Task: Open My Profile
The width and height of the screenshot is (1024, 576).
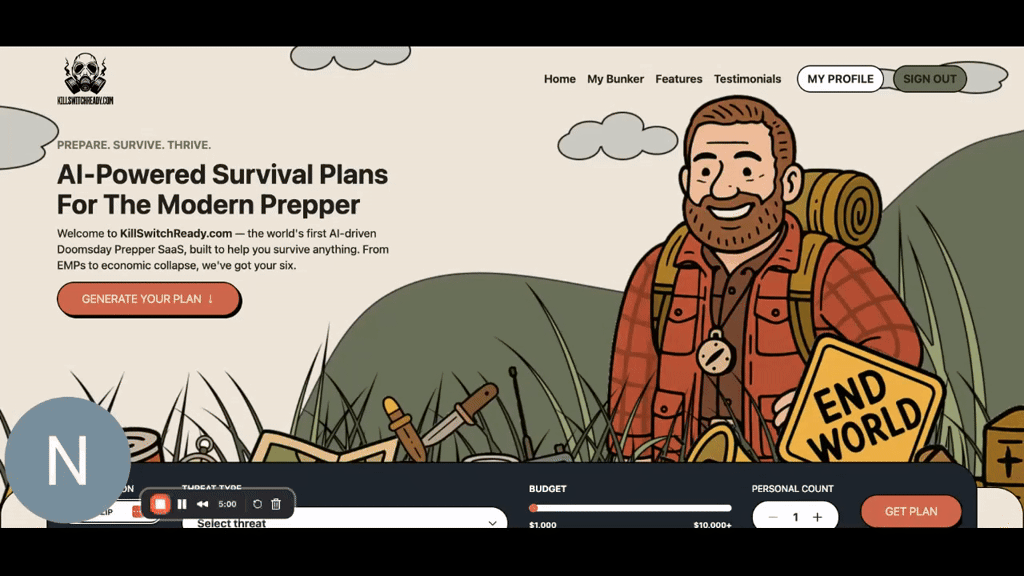Action: 840,79
